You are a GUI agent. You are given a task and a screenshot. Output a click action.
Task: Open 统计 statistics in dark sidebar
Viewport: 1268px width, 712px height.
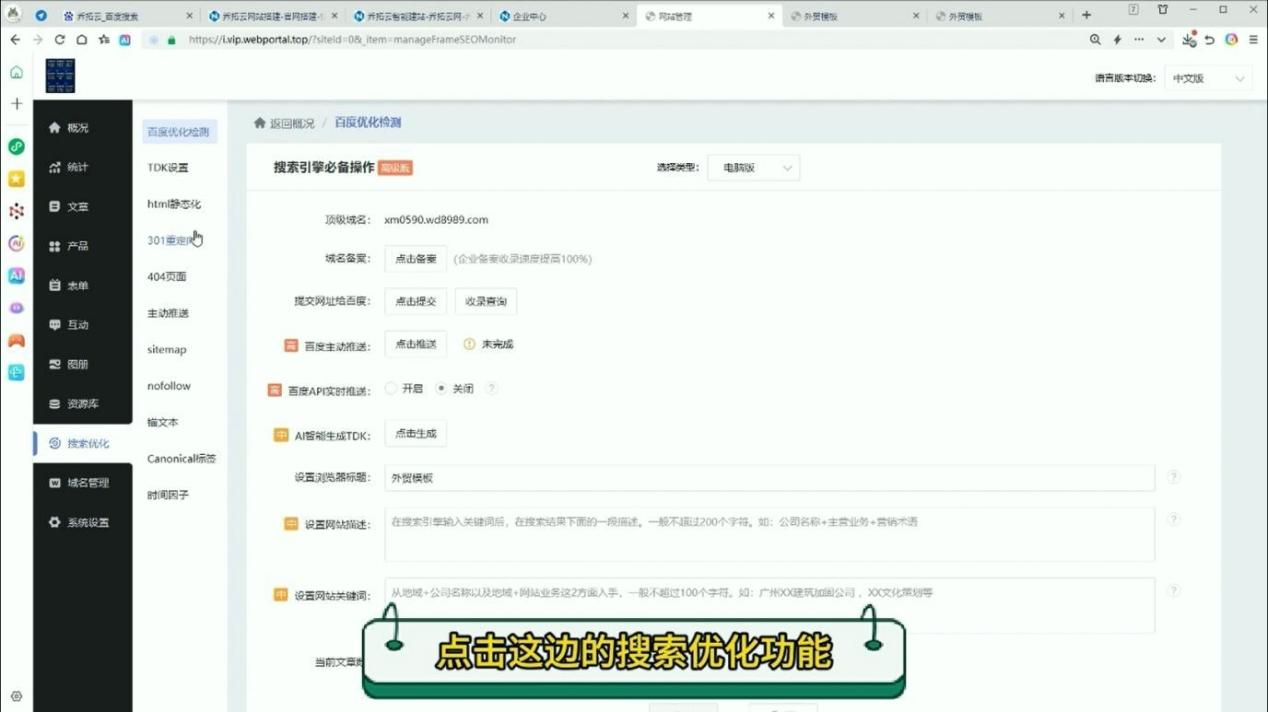coord(69,167)
